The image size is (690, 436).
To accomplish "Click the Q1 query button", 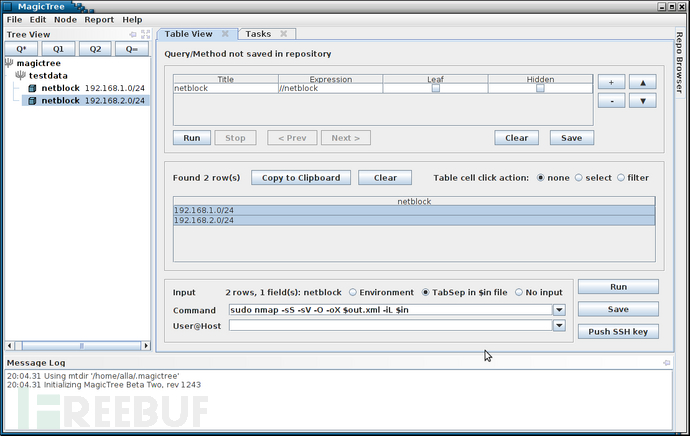I will [x=58, y=49].
